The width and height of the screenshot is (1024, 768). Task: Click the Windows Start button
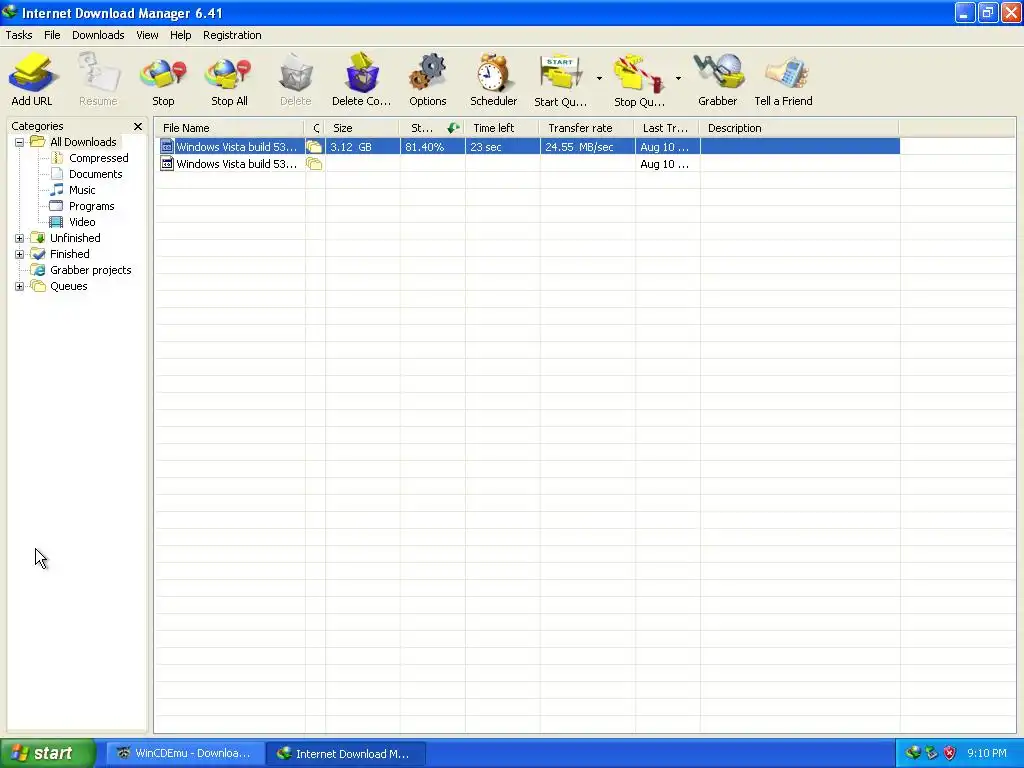48,754
